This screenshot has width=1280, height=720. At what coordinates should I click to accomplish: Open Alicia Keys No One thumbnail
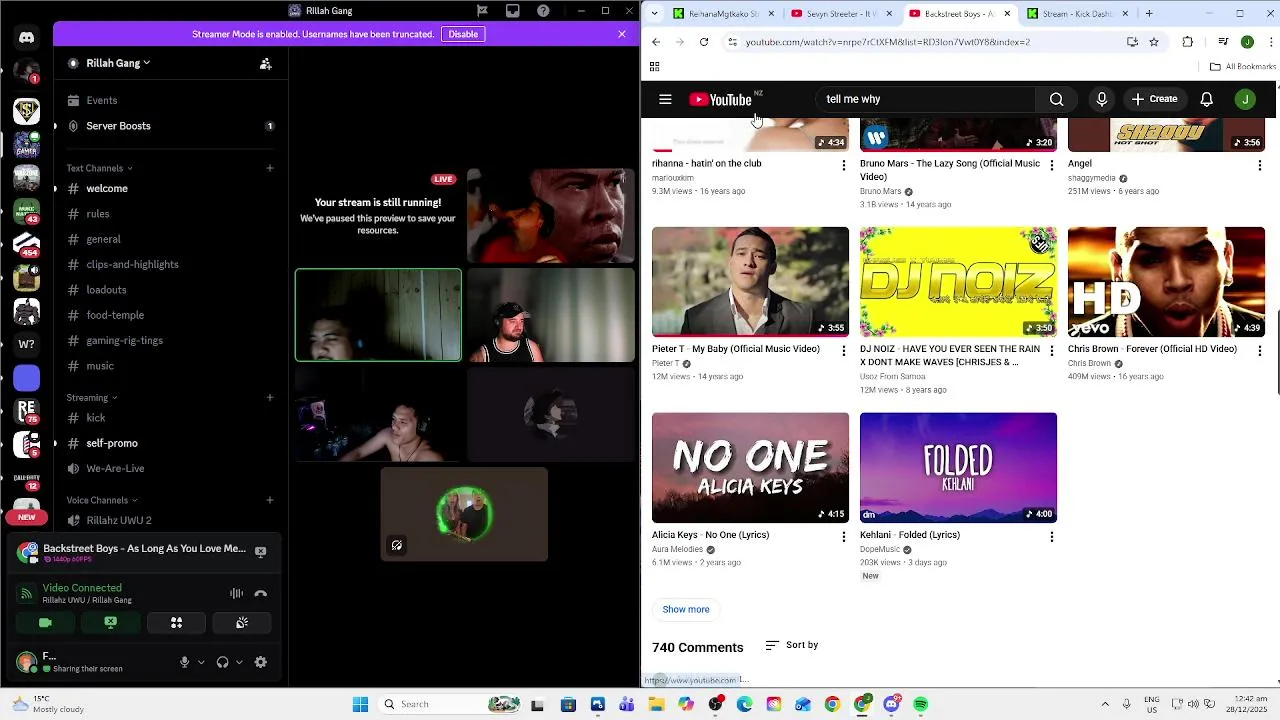[750, 468]
